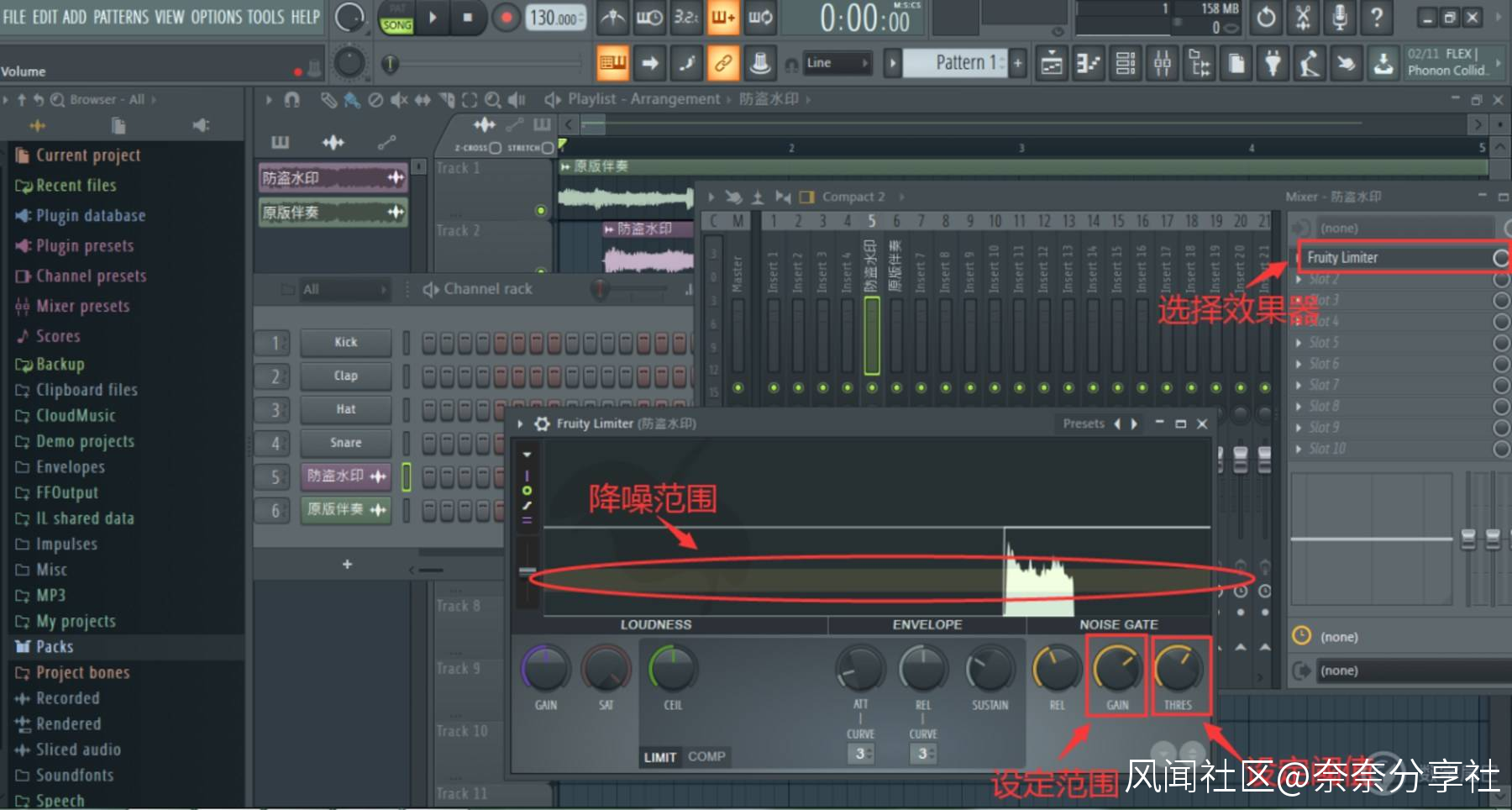Toggle the orange overdub/blend recording button

(x=722, y=18)
